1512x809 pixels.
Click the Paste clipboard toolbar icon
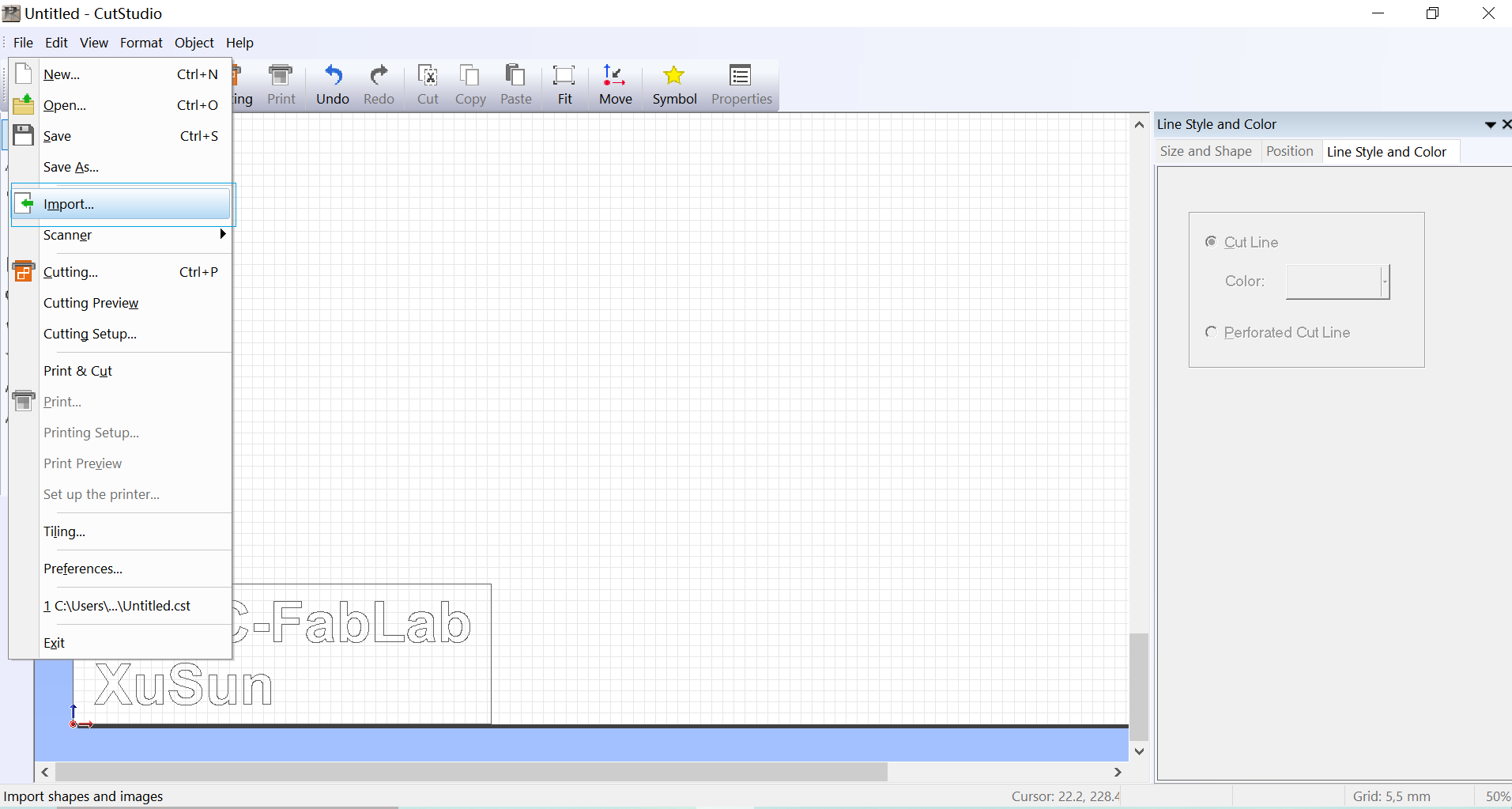pos(515,85)
